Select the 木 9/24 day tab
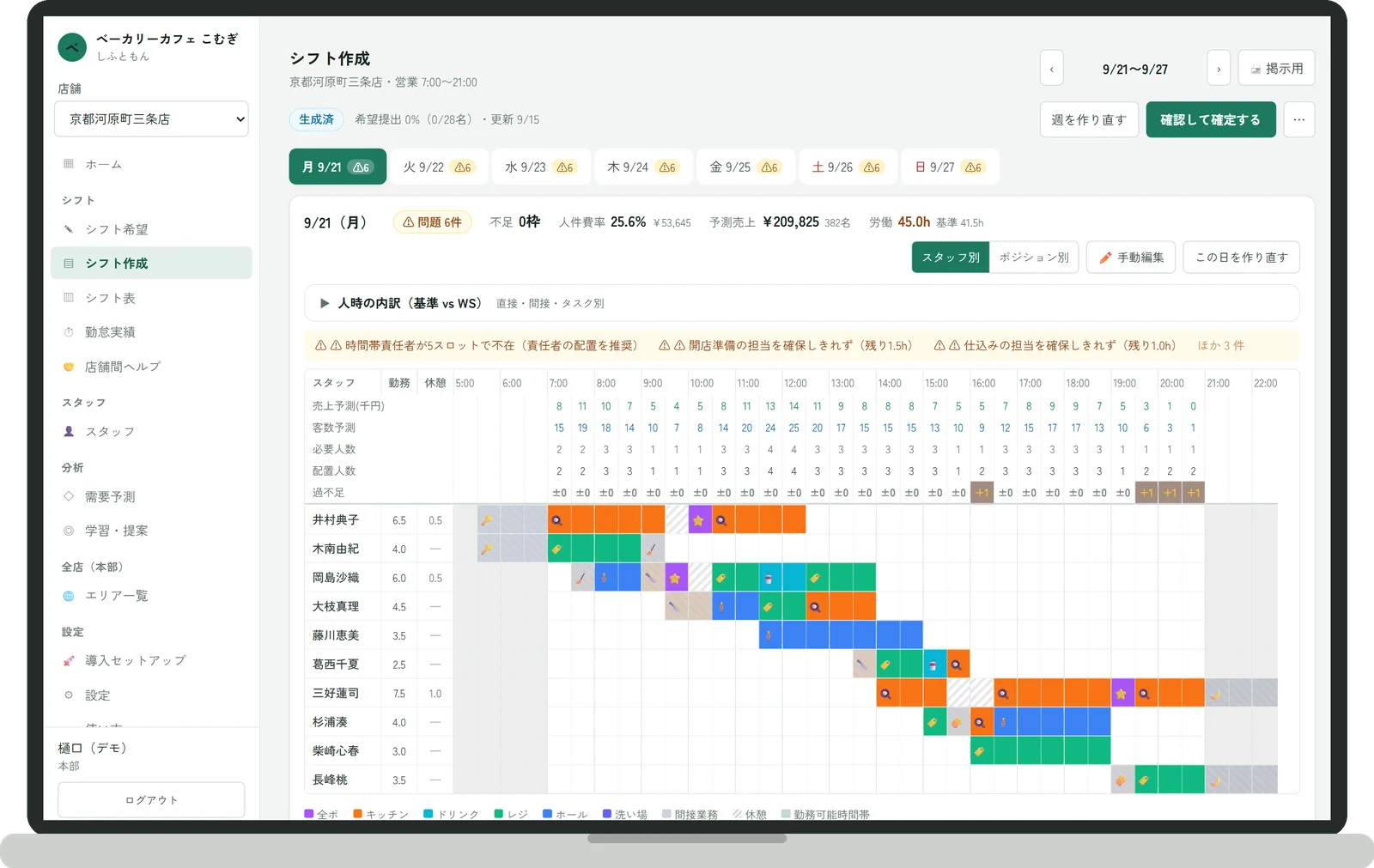This screenshot has width=1374, height=868. [x=643, y=167]
